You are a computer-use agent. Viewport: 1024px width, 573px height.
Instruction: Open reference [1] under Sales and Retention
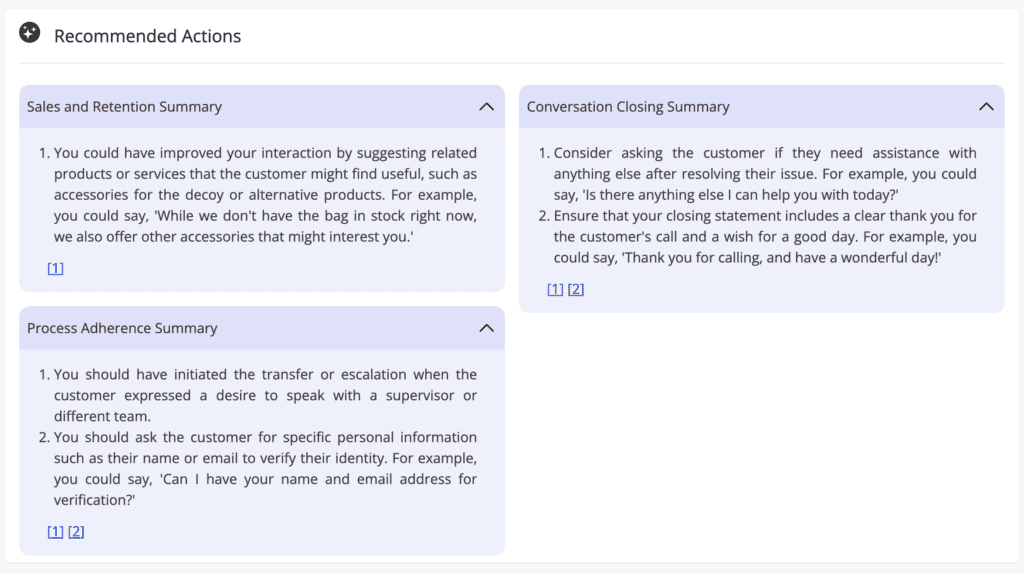click(x=56, y=268)
